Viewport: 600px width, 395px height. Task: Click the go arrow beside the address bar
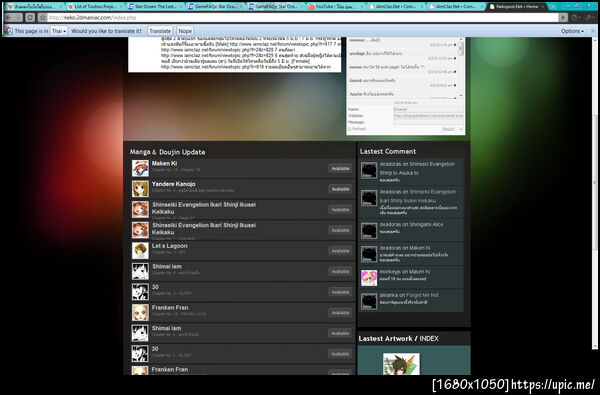tap(562, 17)
